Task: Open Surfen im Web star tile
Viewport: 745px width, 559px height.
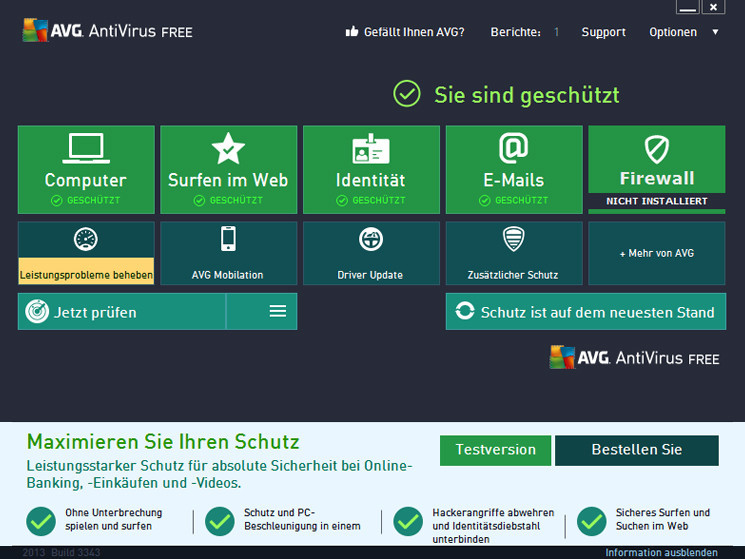Action: [x=228, y=169]
